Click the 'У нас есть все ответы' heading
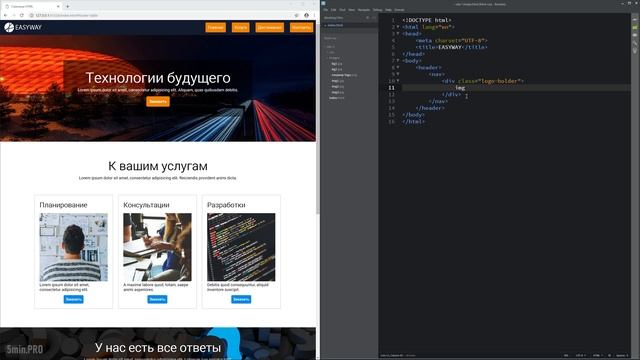This screenshot has height=360, width=640. 158,348
